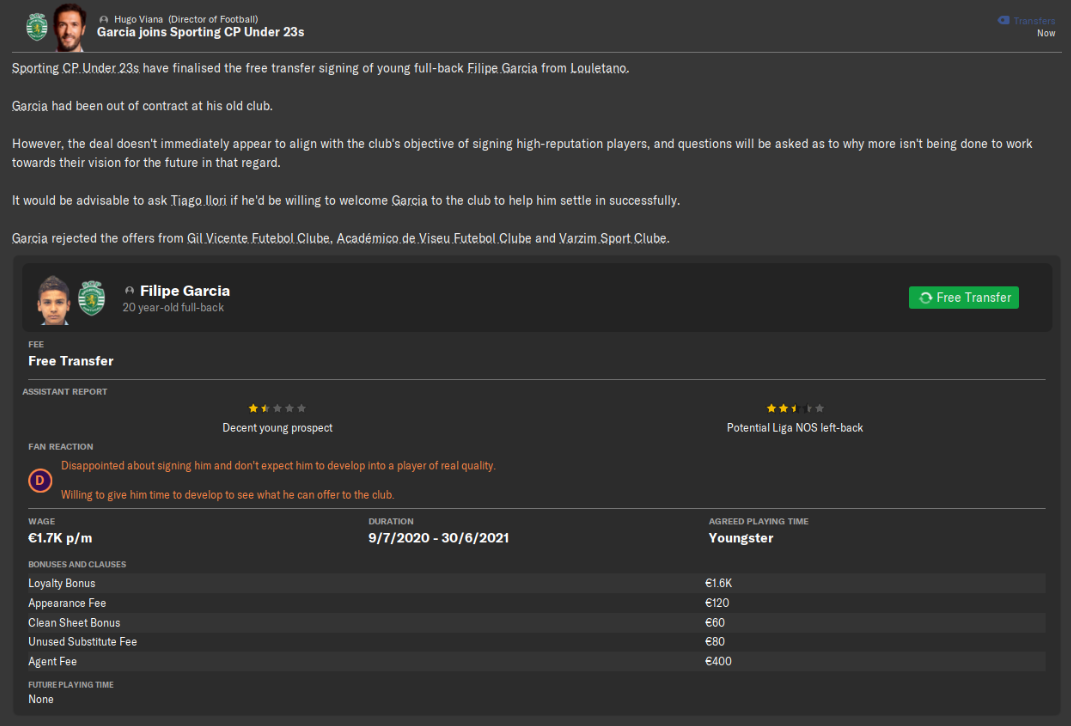The image size is (1071, 726).
Task: Click the 'Willing to give him time' fan reaction line
Action: pyautogui.click(x=227, y=495)
